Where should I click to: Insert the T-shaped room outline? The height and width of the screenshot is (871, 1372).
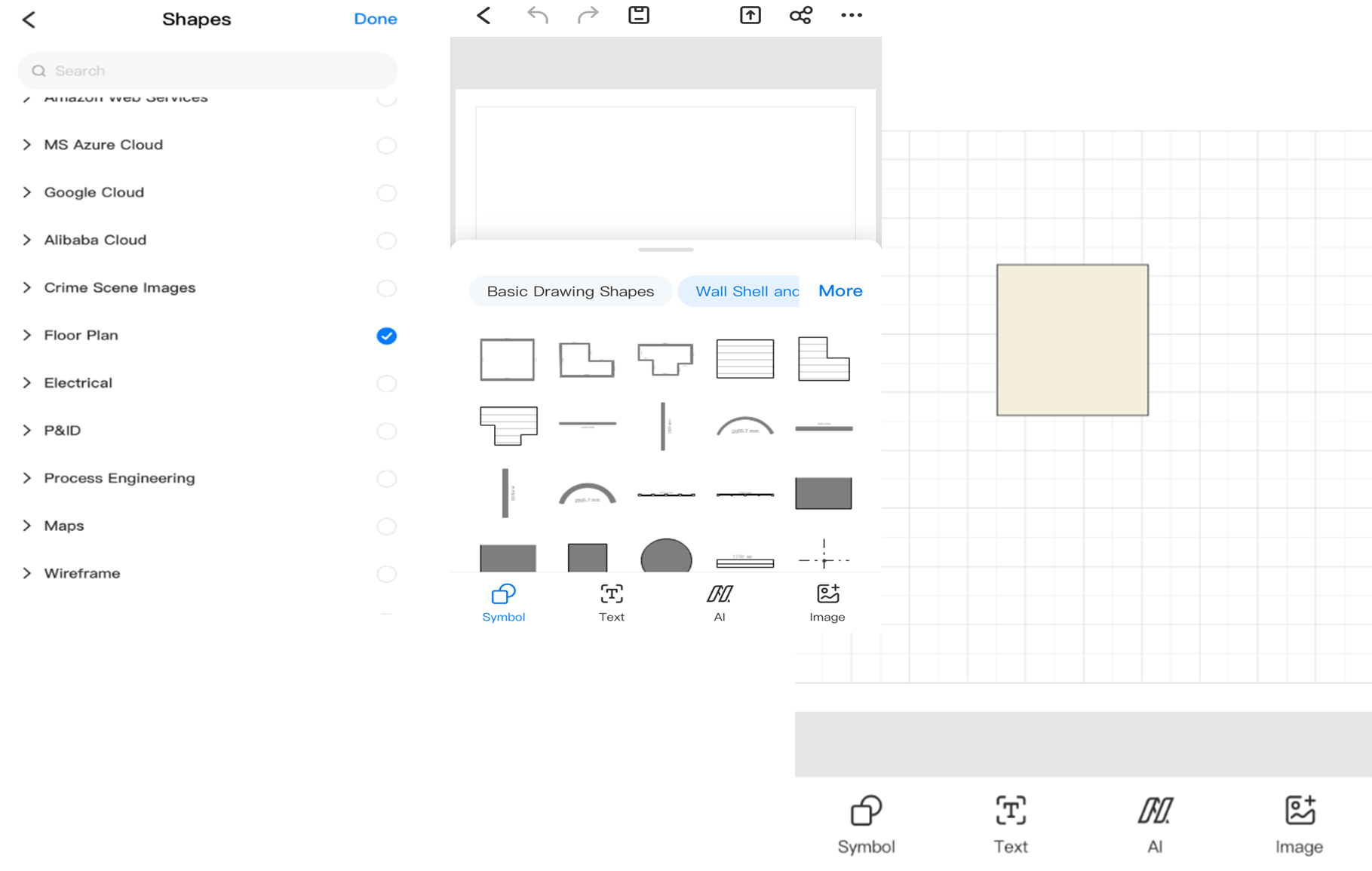pyautogui.click(x=665, y=359)
